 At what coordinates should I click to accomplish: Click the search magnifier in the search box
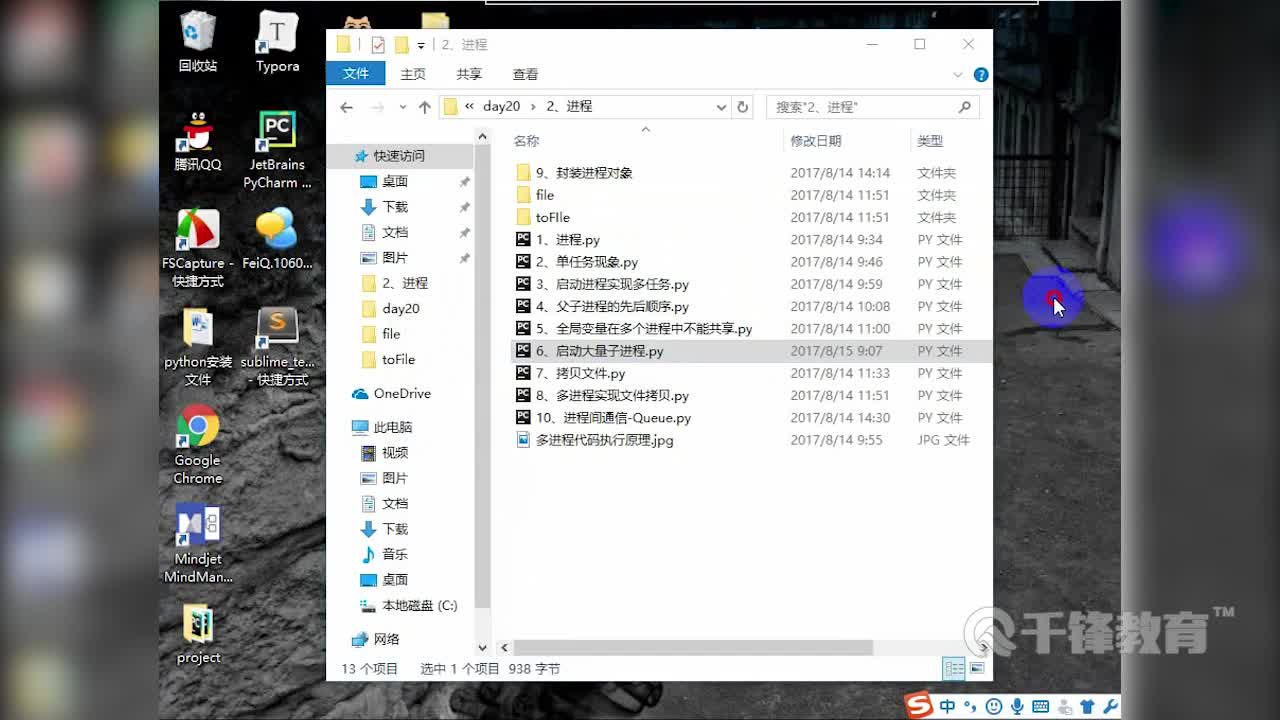[963, 106]
